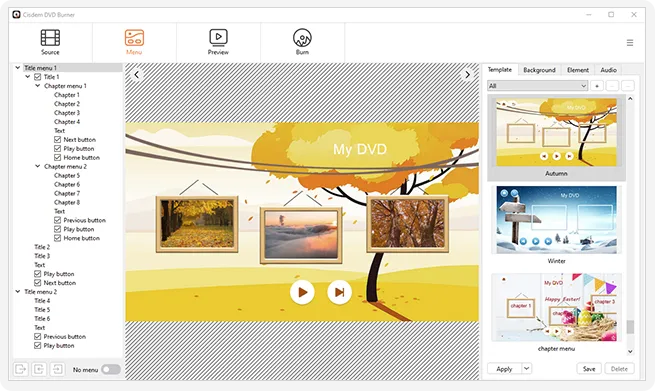The image size is (655, 391).
Task: Open the Burn step
Action: tap(302, 42)
